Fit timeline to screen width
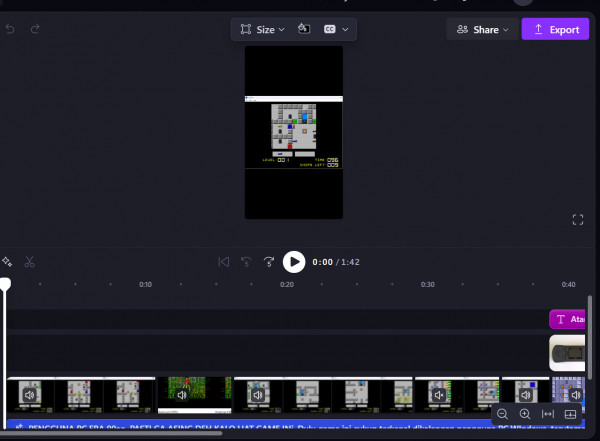 pyautogui.click(x=548, y=414)
